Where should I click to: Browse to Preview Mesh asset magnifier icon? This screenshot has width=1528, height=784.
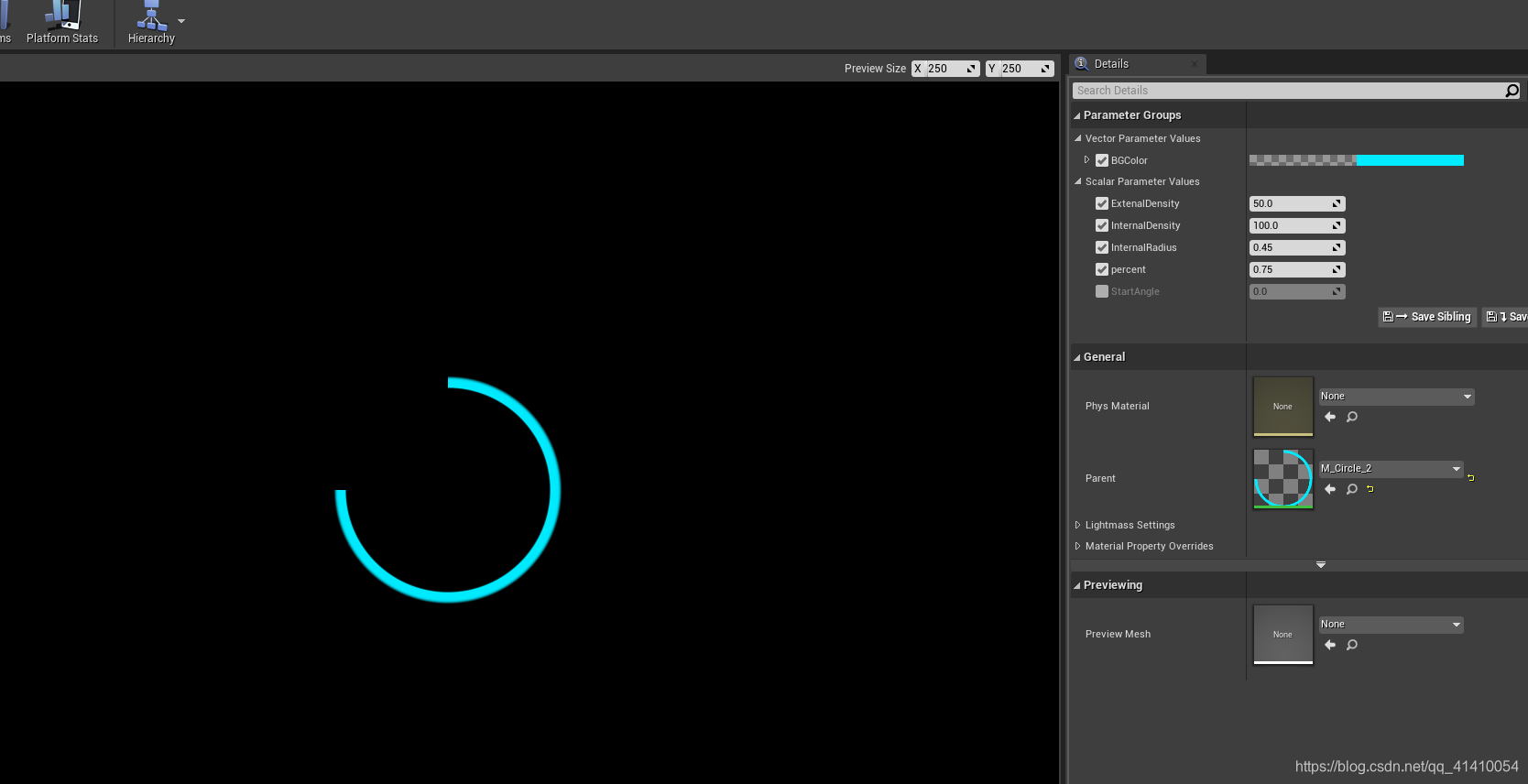pos(1352,645)
